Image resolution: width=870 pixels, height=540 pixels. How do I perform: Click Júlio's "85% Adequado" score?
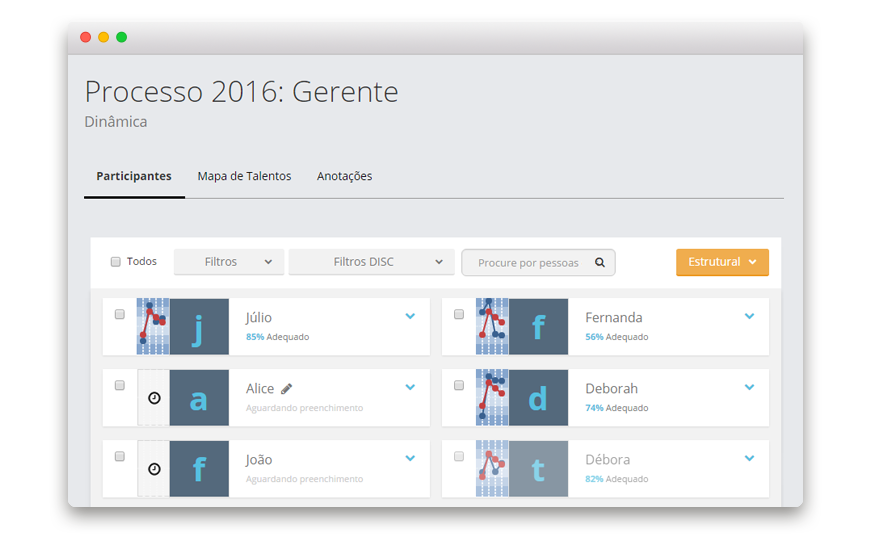point(277,337)
